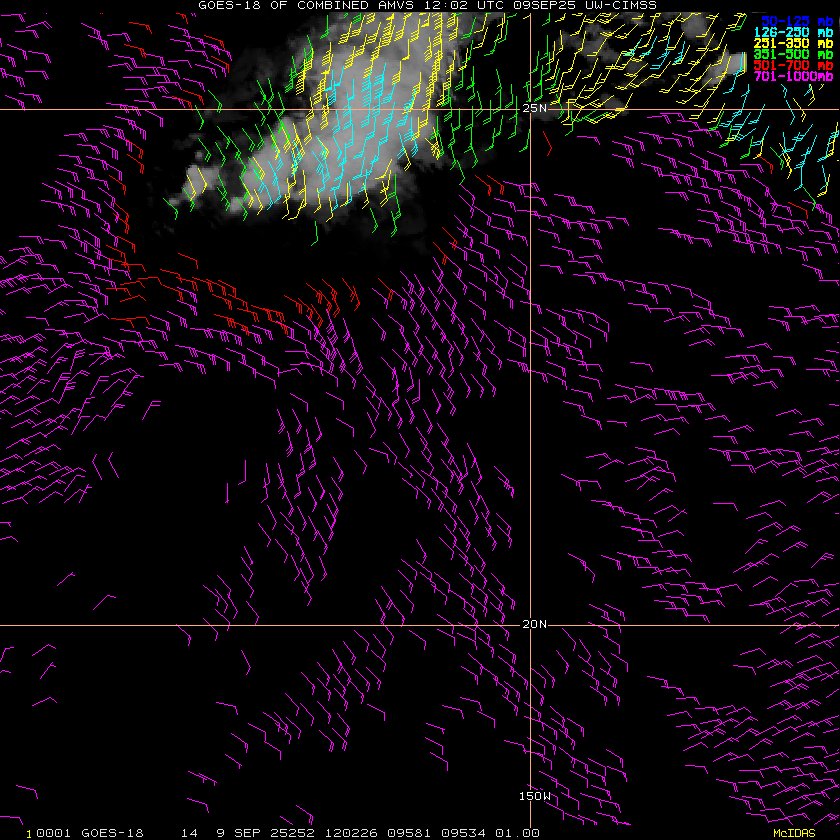Click the 150W longitude label
Image resolution: width=840 pixels, height=840 pixels.
click(x=535, y=796)
